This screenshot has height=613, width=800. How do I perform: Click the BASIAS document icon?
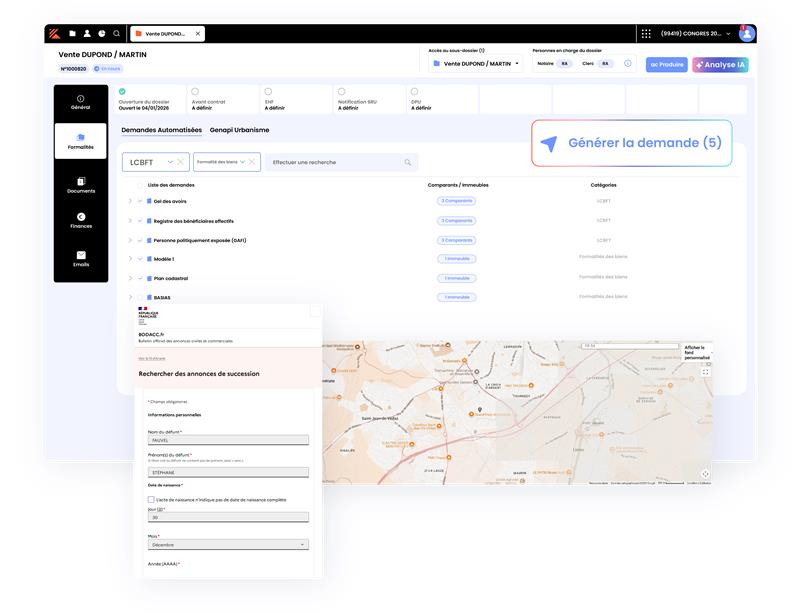pyautogui.click(x=149, y=298)
